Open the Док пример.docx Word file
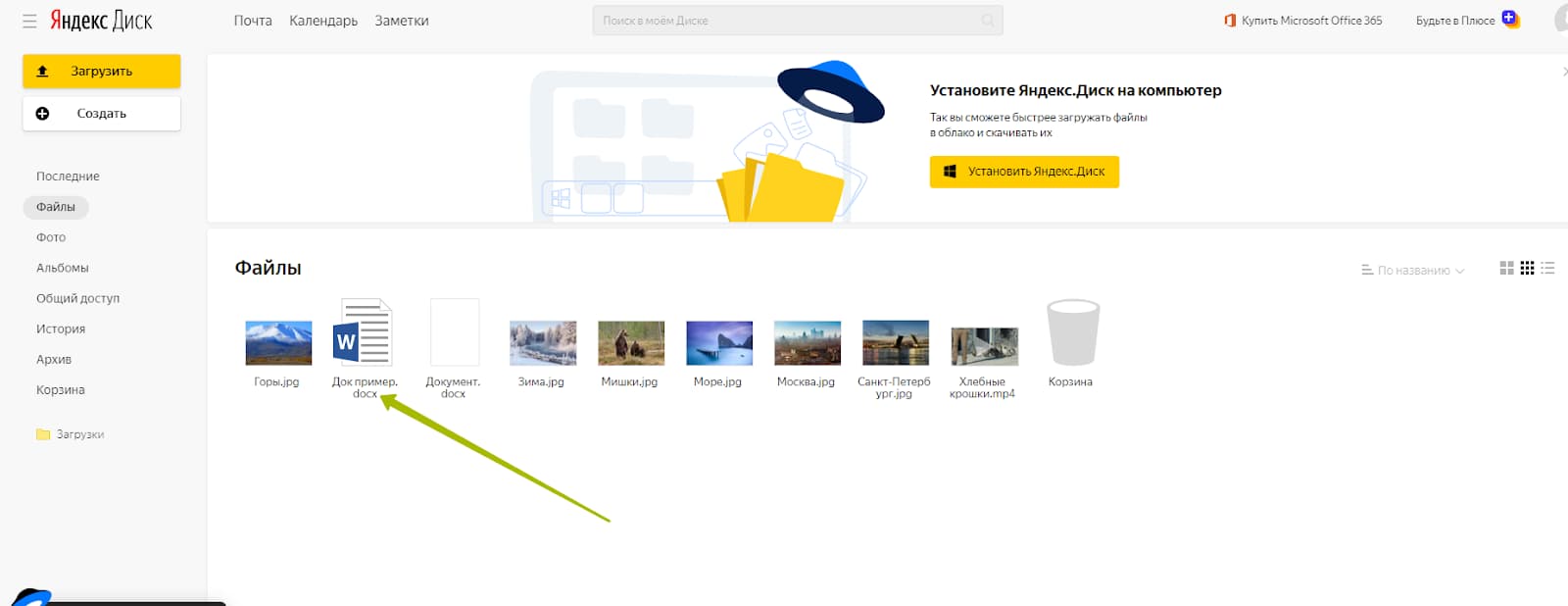Viewport: 1568px width, 606px height. [x=364, y=333]
